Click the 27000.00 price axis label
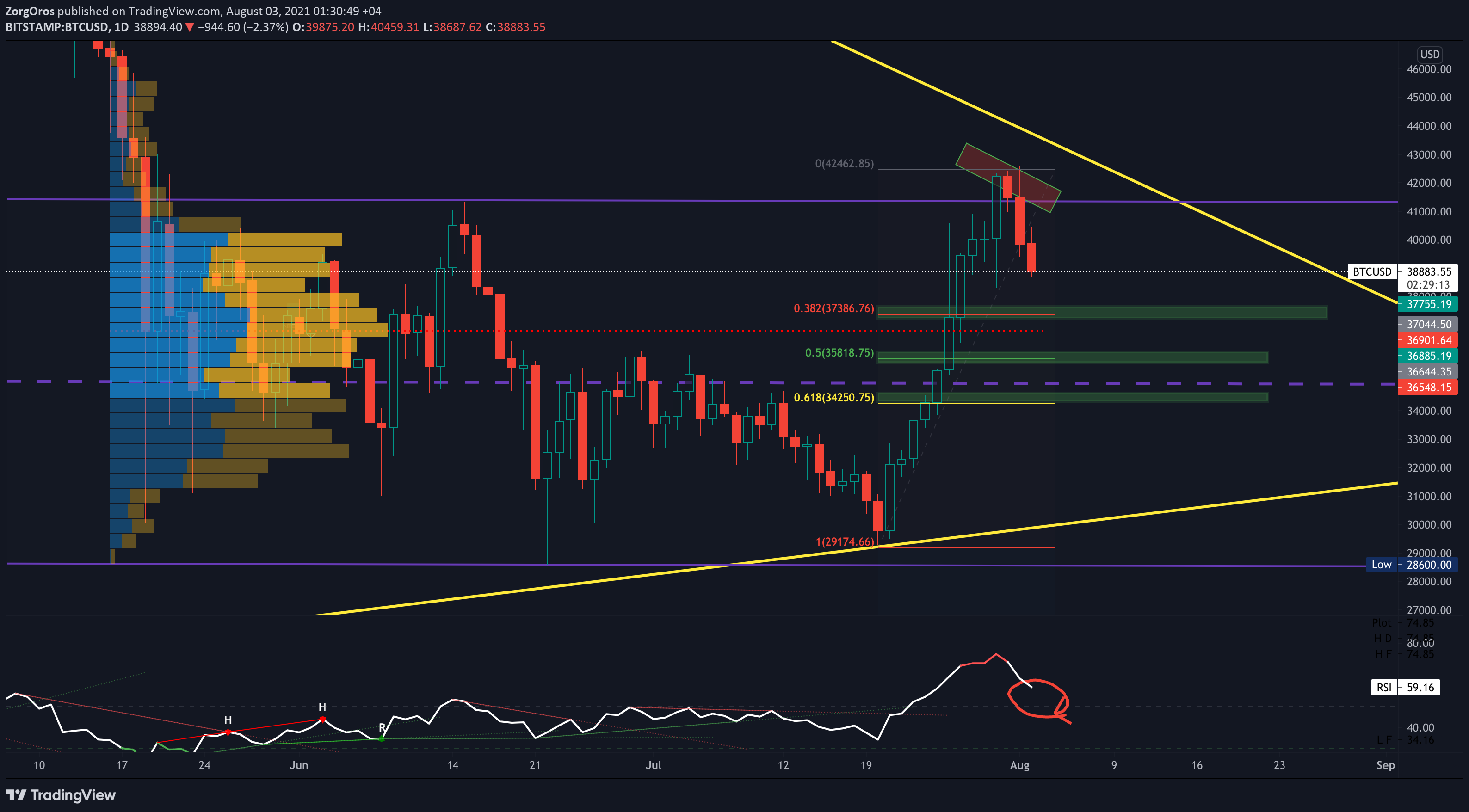 pyautogui.click(x=1429, y=609)
